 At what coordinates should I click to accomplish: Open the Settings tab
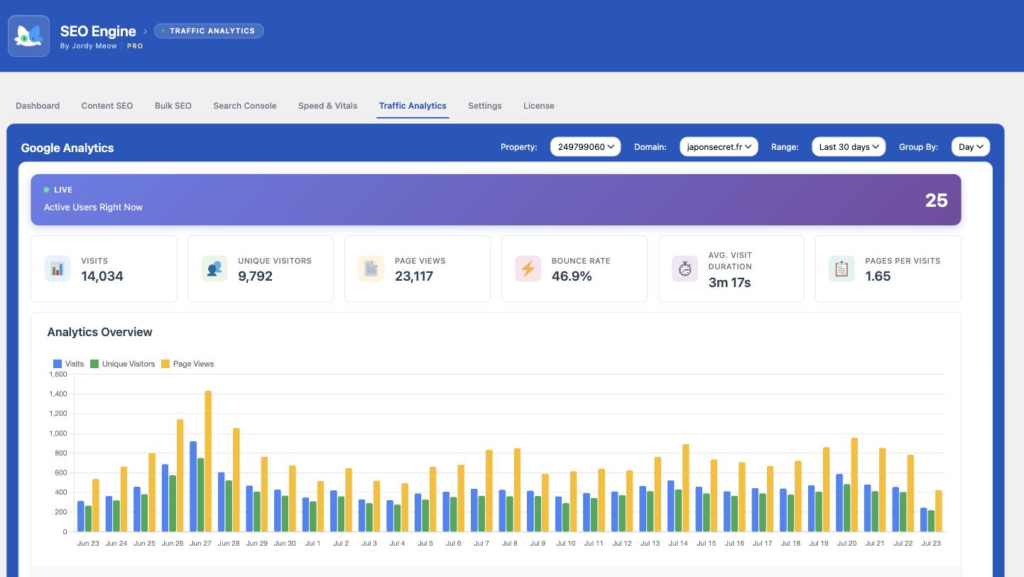pyautogui.click(x=485, y=106)
